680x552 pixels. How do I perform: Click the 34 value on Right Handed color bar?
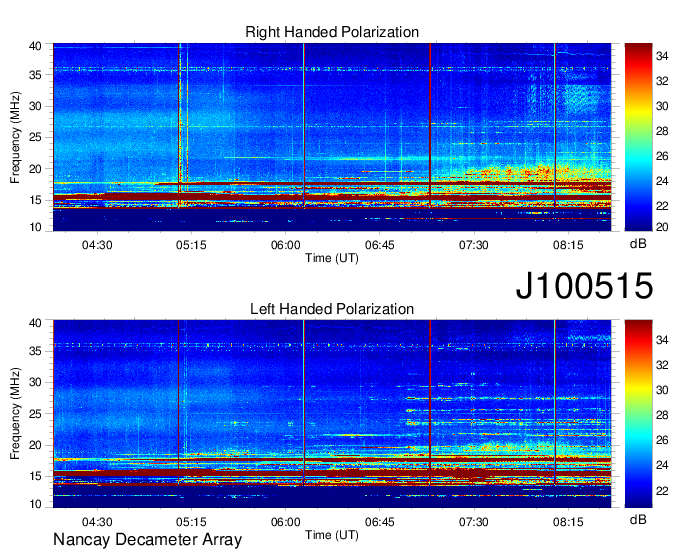coord(662,56)
